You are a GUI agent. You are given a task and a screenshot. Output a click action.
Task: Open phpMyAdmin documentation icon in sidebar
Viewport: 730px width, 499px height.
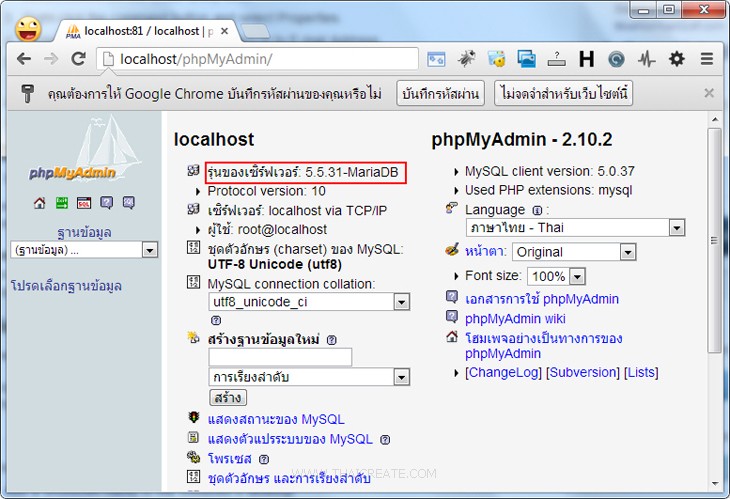click(x=107, y=203)
